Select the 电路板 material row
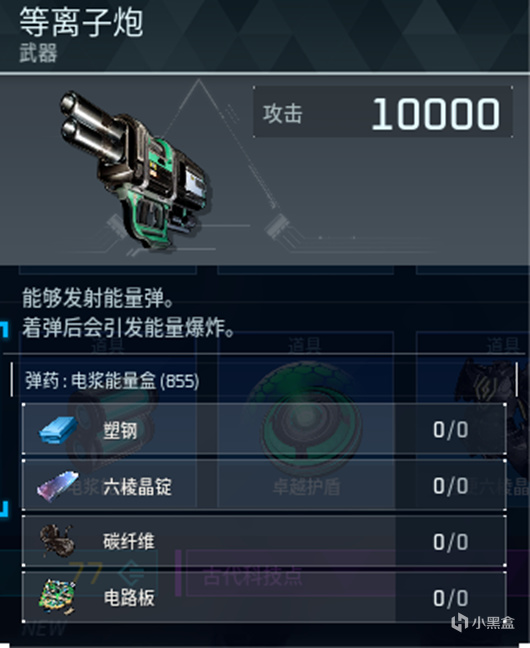Screen dimensions: 530x648 264,597
